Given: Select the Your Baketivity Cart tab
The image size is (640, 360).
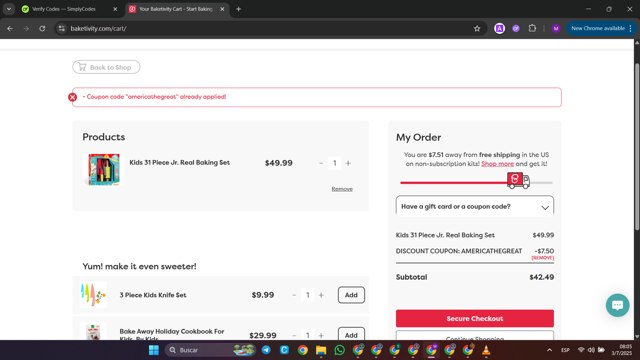Looking at the screenshot, I should 176,9.
